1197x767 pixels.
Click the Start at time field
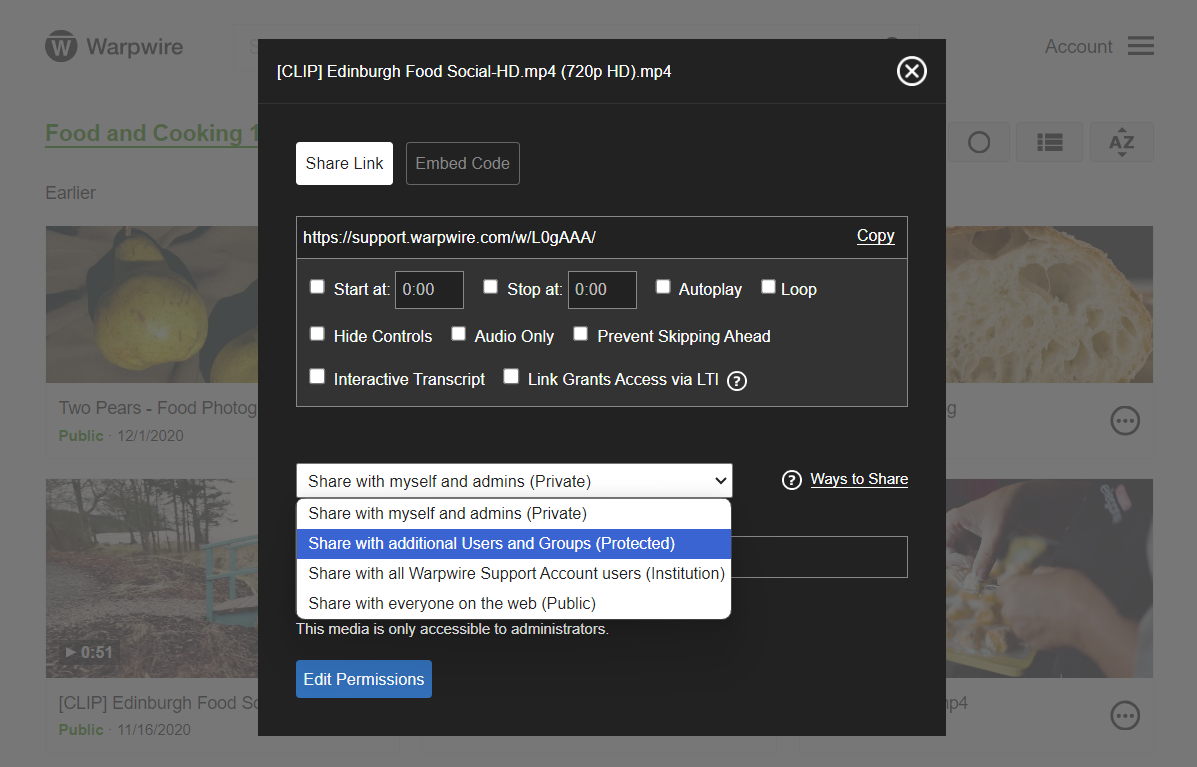tap(429, 290)
